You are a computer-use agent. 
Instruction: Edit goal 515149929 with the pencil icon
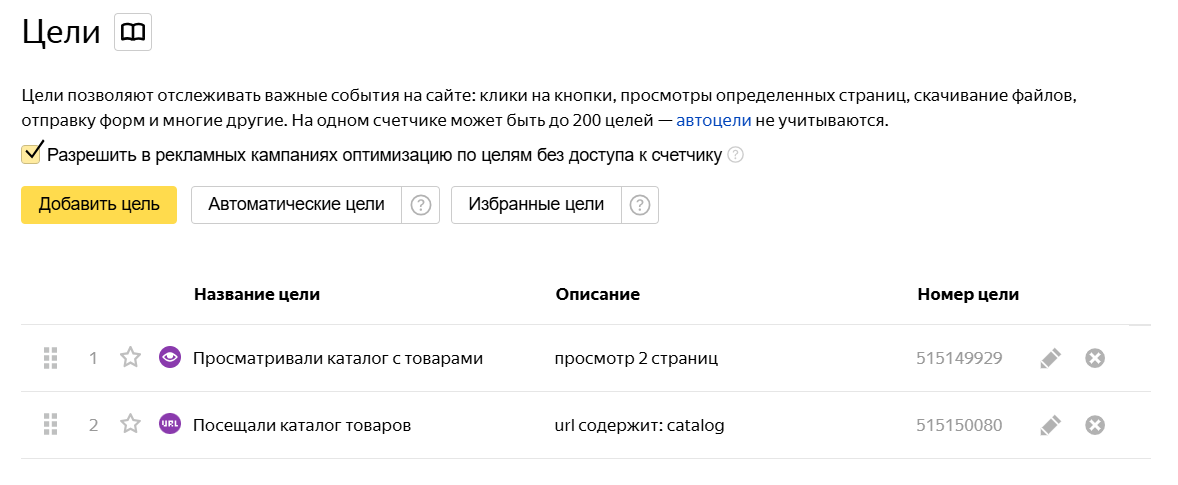click(1050, 358)
